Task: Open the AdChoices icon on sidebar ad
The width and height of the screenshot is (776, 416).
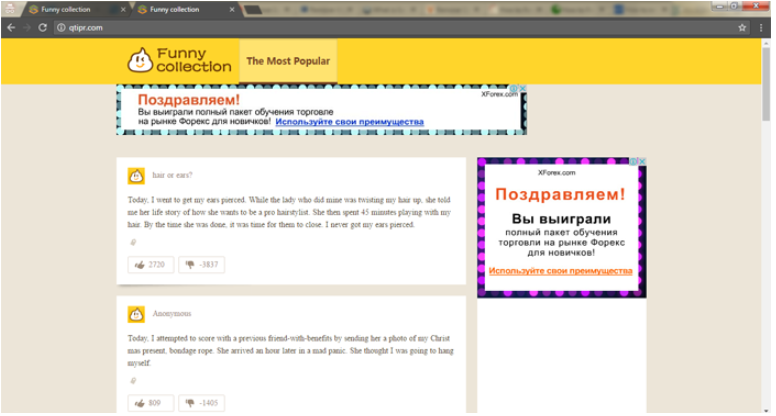Action: tap(634, 161)
